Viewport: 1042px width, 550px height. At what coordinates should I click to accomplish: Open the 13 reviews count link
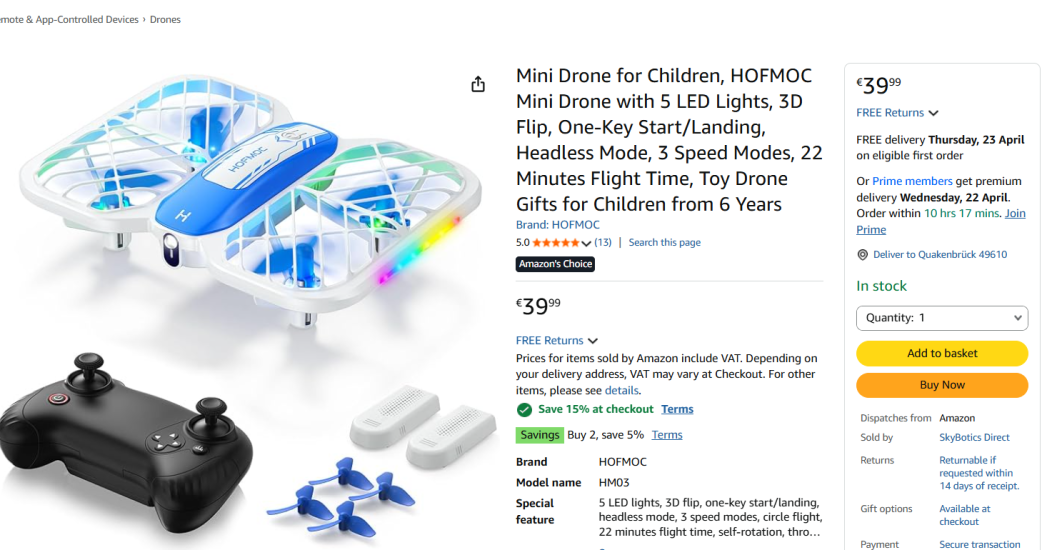(603, 243)
